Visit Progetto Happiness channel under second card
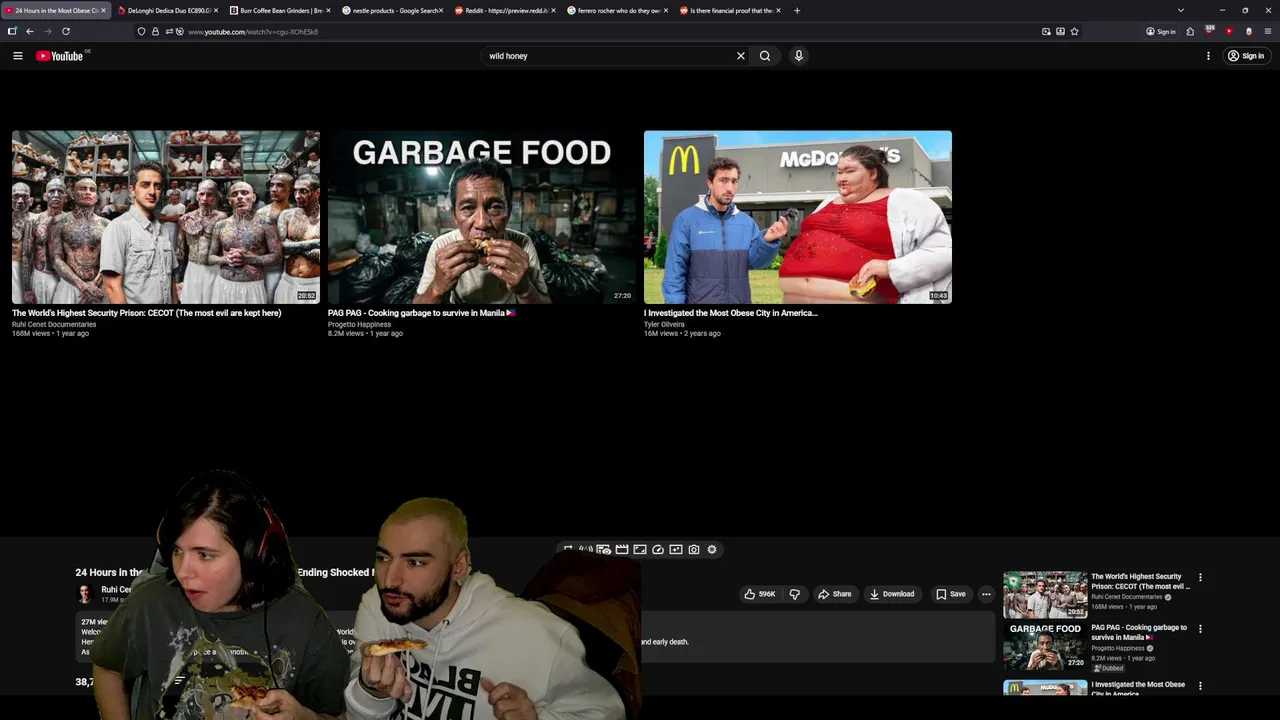The width and height of the screenshot is (1280, 720). pyautogui.click(x=359, y=324)
